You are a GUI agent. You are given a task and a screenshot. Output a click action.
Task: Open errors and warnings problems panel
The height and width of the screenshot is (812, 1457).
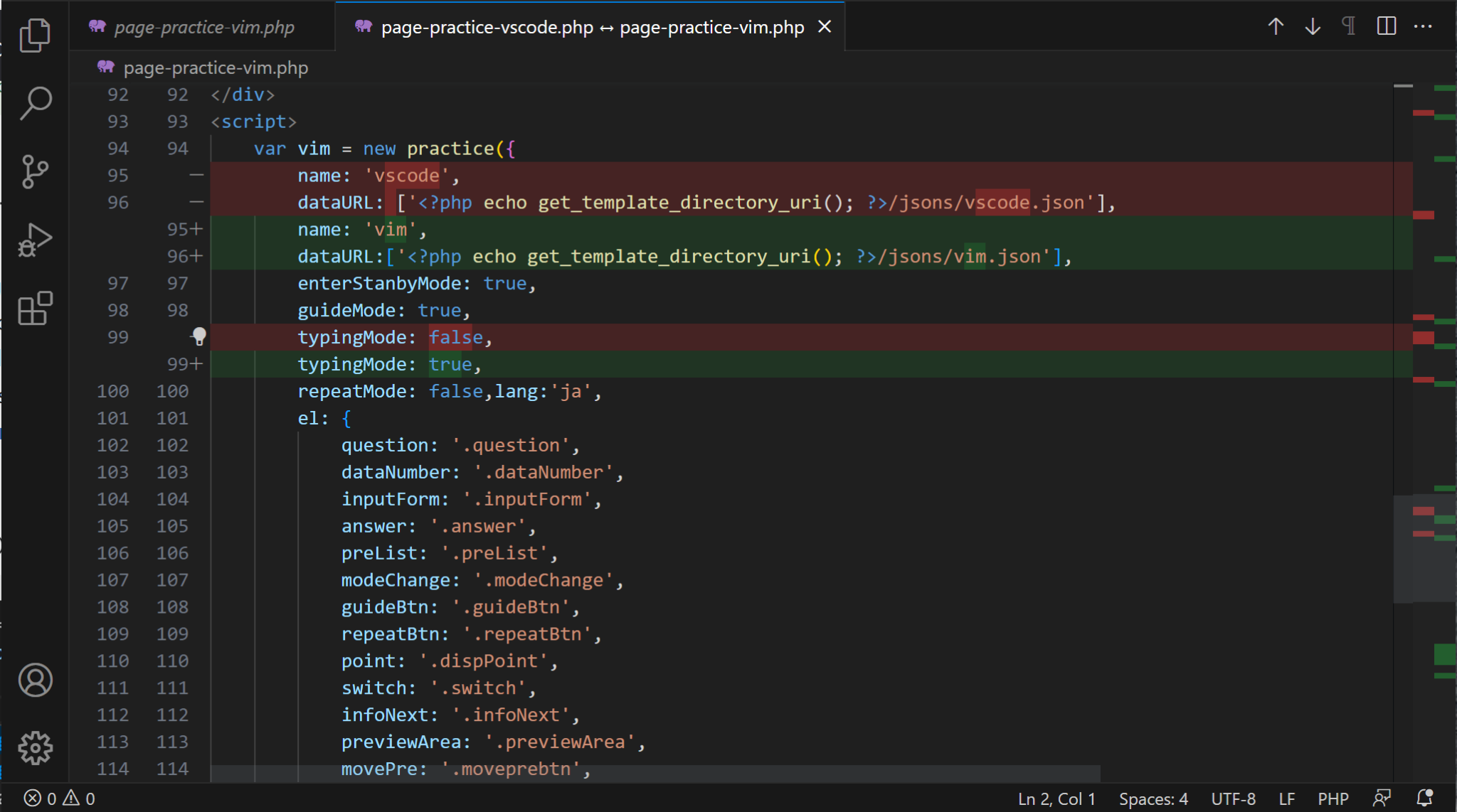click(60, 798)
